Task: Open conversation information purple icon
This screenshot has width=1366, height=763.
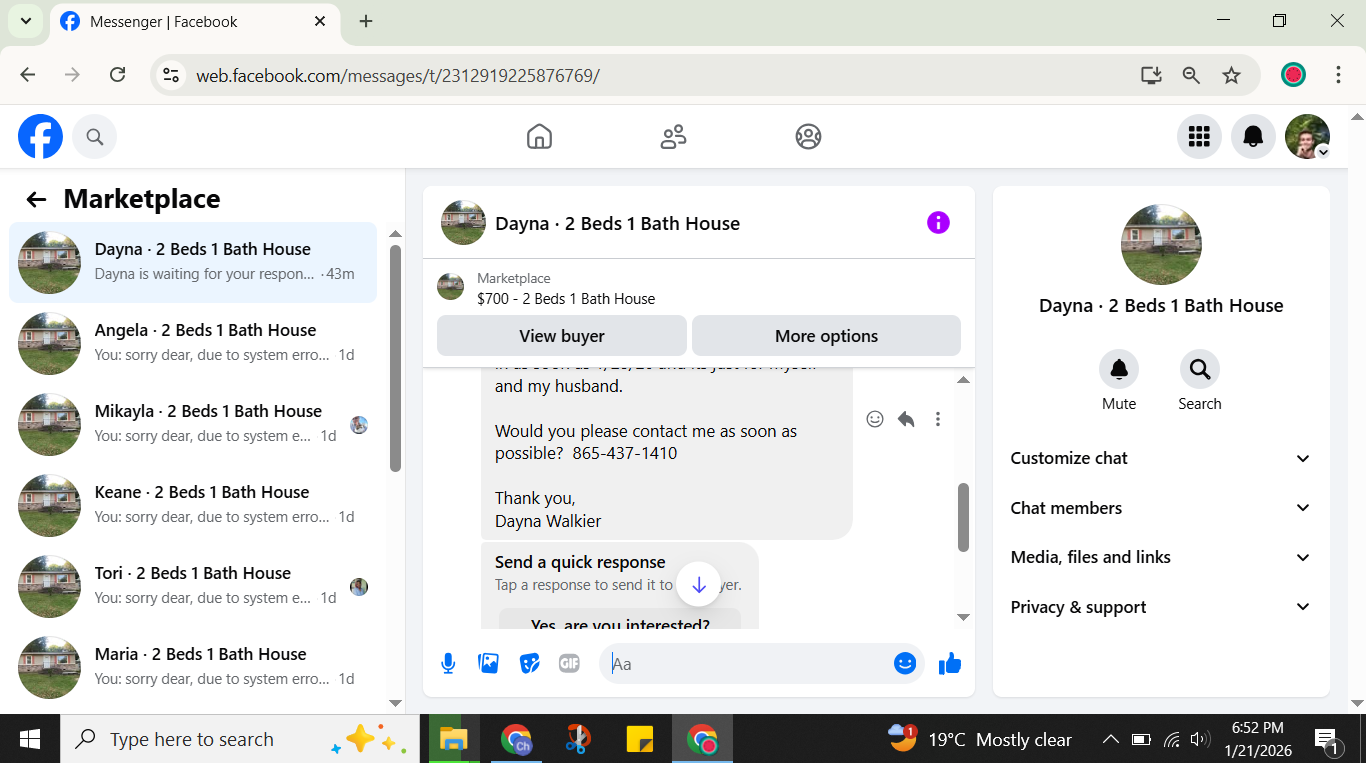Action: 938,223
